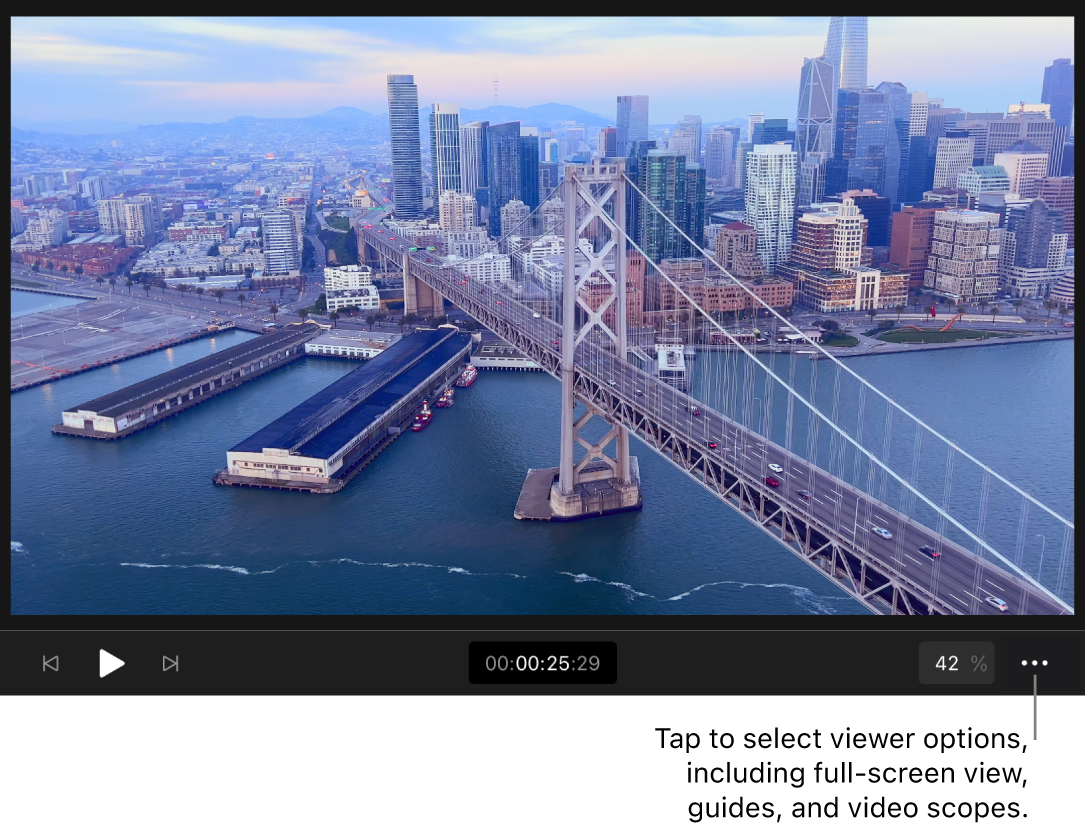Screen dimensions: 1086x836
Task: Tap the timecode showing 00:00:25:29
Action: click(542, 662)
